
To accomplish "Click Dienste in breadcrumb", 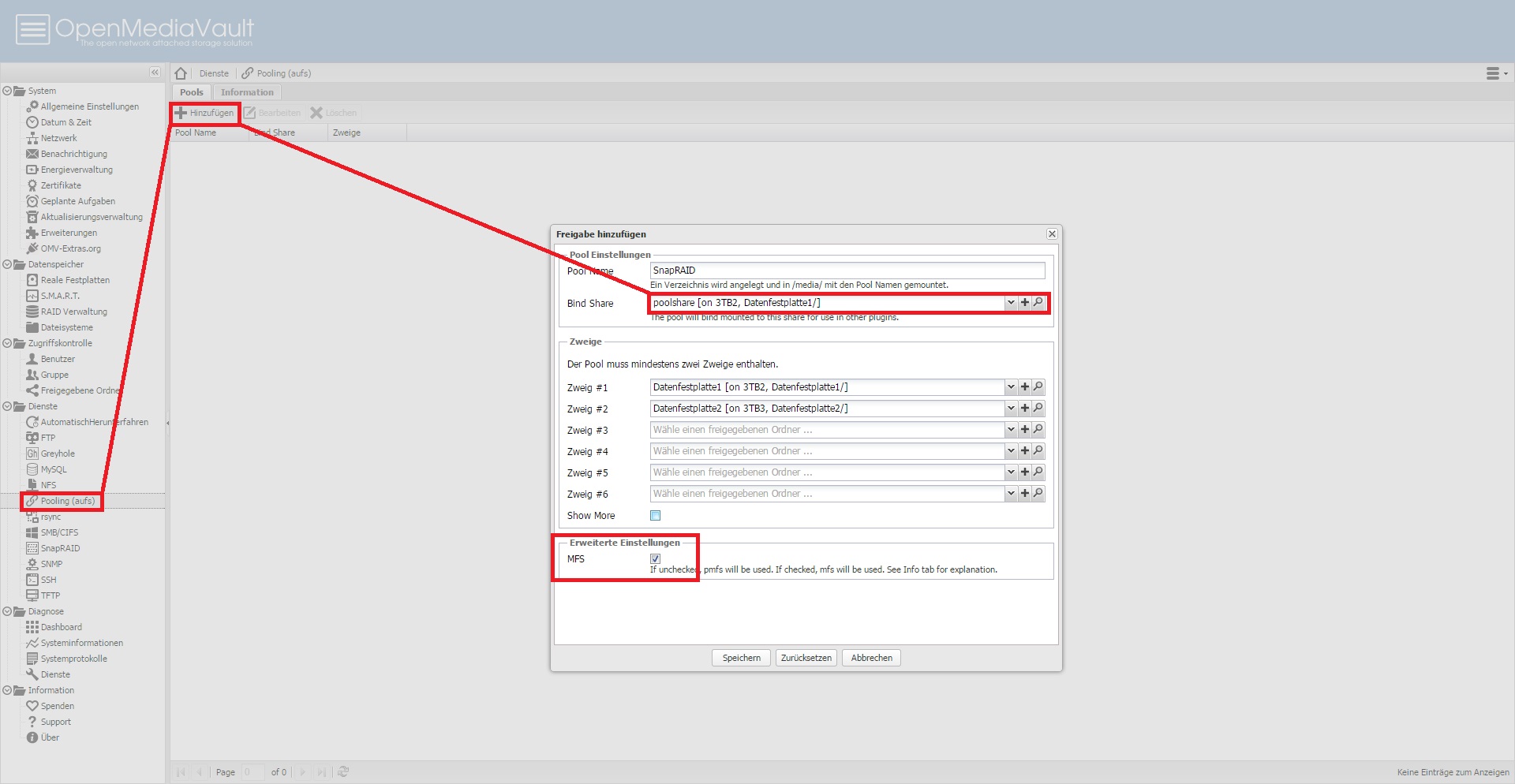I will point(214,73).
